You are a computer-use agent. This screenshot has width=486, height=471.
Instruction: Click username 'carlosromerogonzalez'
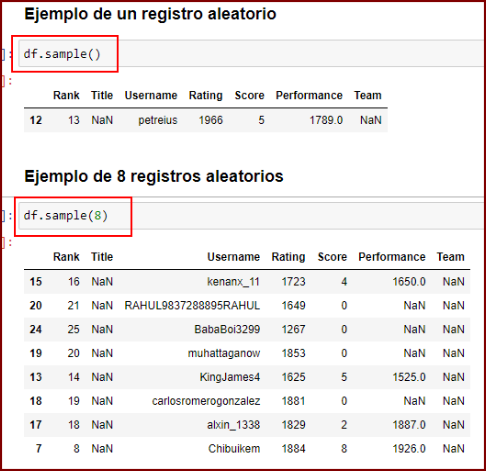click(x=206, y=401)
